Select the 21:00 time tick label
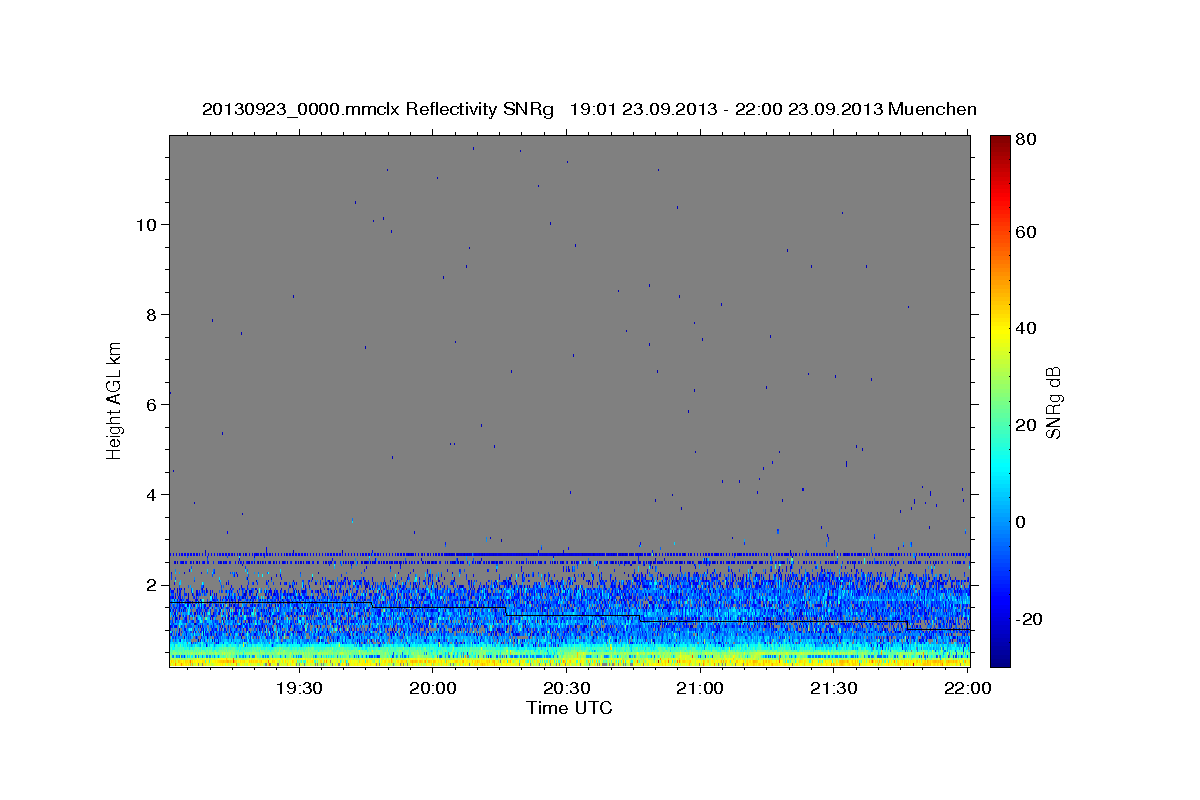 click(700, 688)
